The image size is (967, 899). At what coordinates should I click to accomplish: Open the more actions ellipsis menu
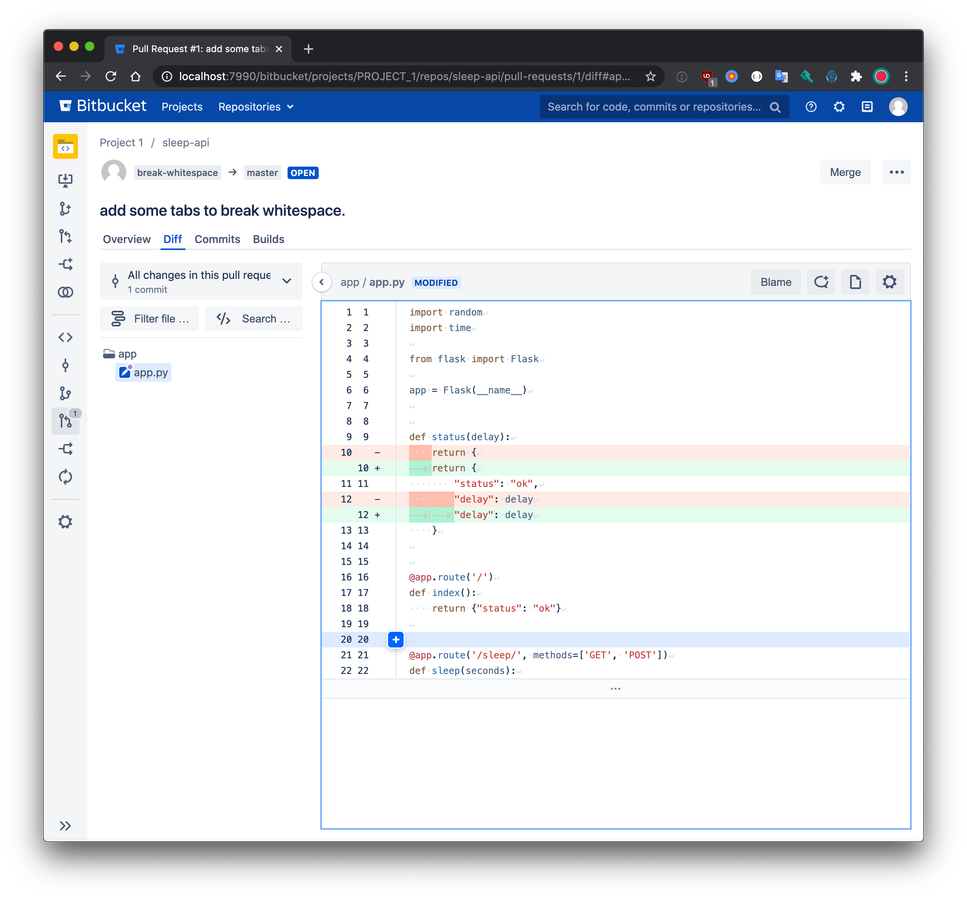pyautogui.click(x=897, y=172)
